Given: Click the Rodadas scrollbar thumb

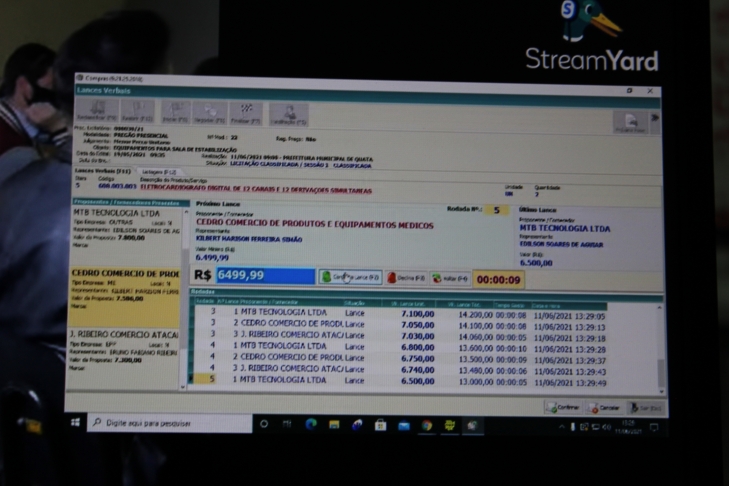Looking at the screenshot, I should [x=661, y=373].
